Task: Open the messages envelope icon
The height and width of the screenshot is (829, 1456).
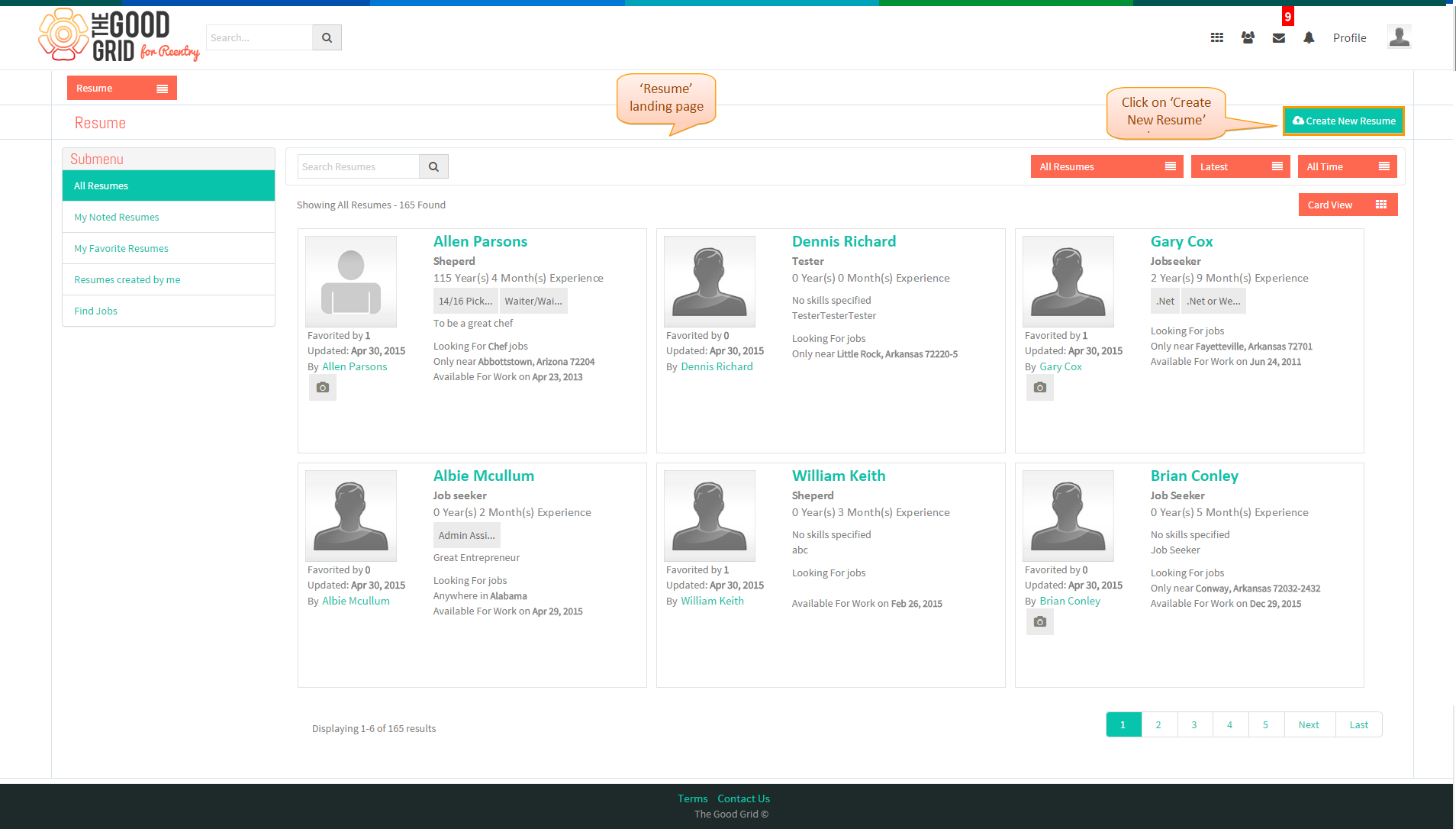Action: point(1279,37)
